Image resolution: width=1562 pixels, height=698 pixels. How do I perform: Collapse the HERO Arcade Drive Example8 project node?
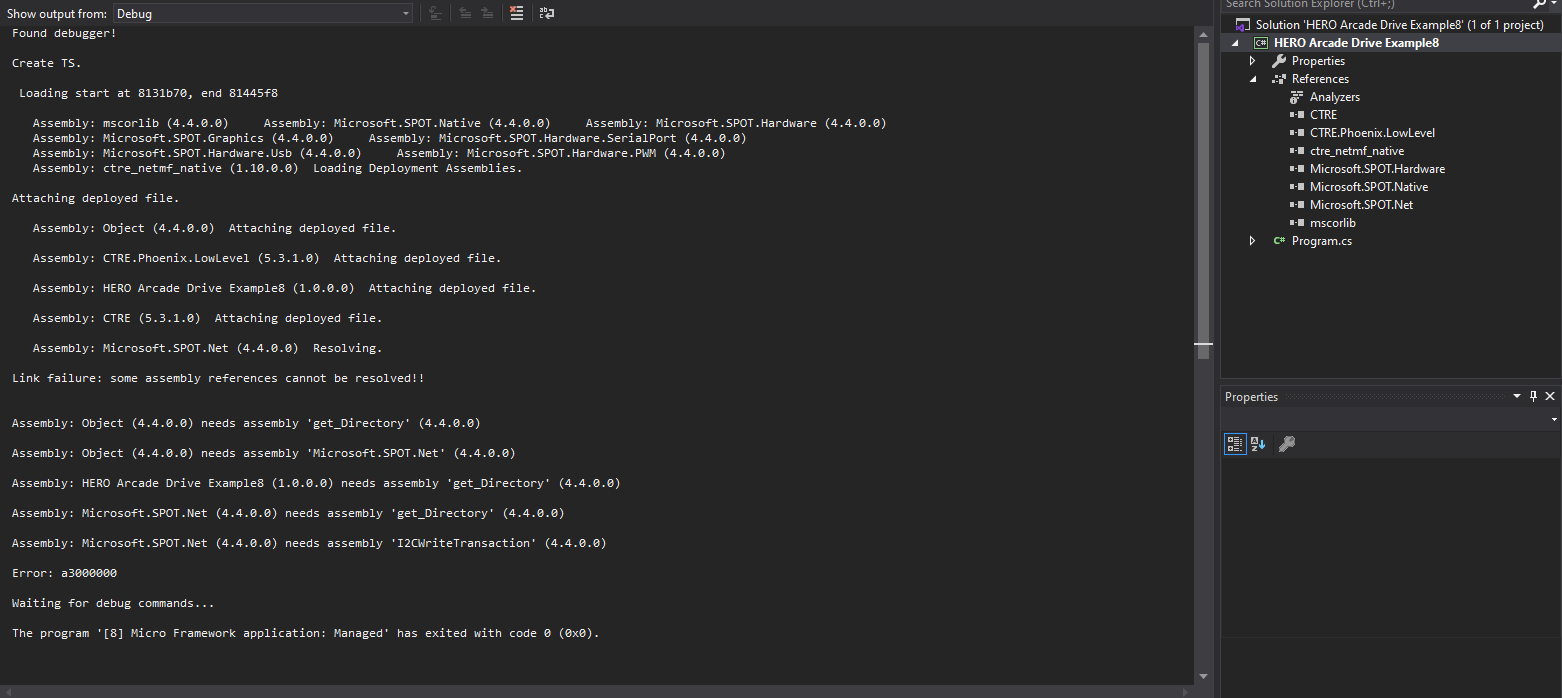click(1235, 43)
